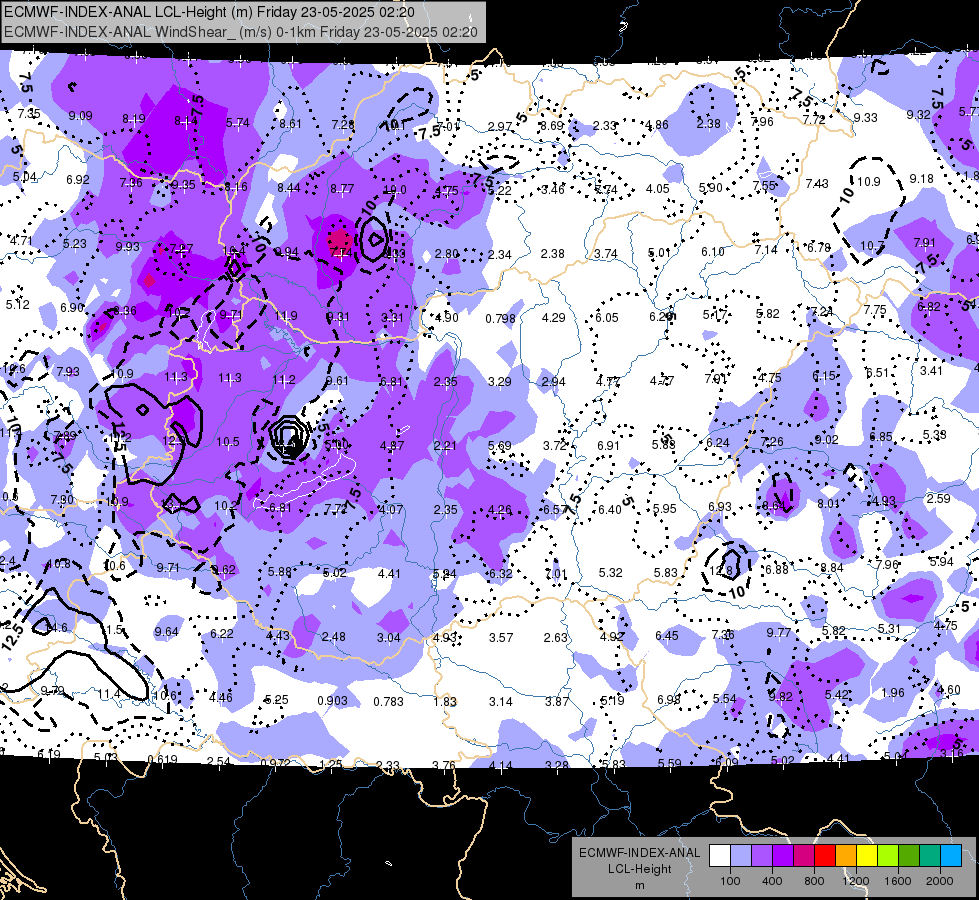Viewport: 979px width, 900px height.
Task: Click the '1200' tick label in the legend
Action: 856,881
